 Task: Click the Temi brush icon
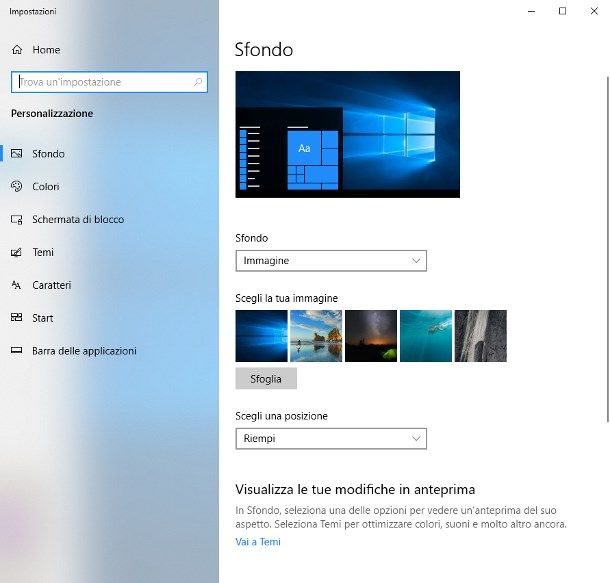(16, 252)
